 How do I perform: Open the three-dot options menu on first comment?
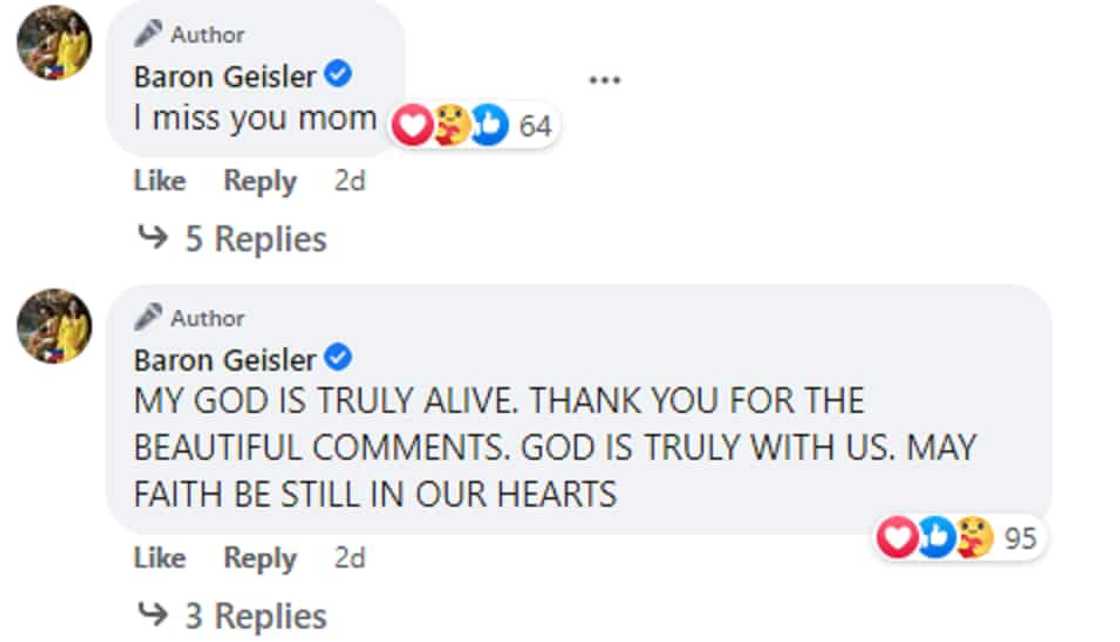point(604,80)
